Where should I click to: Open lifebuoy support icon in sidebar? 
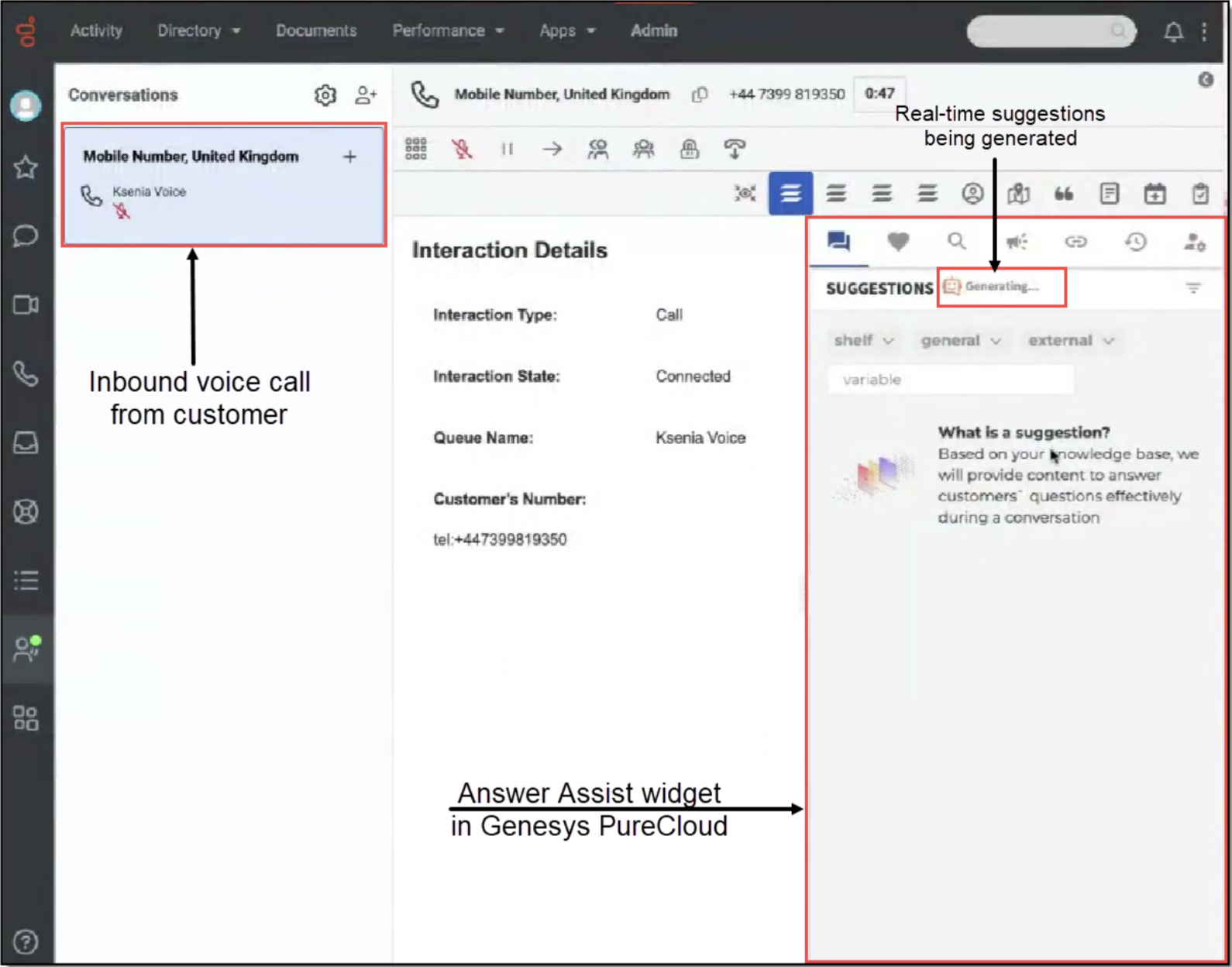click(x=26, y=511)
